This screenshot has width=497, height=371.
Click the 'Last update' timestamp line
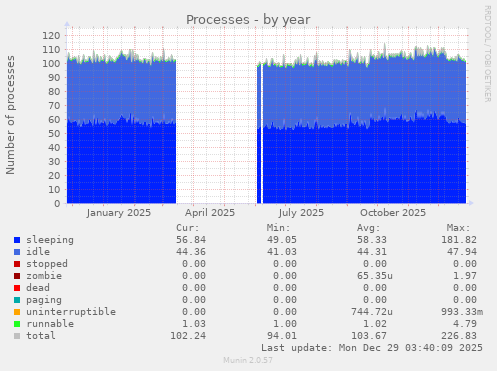372,348
